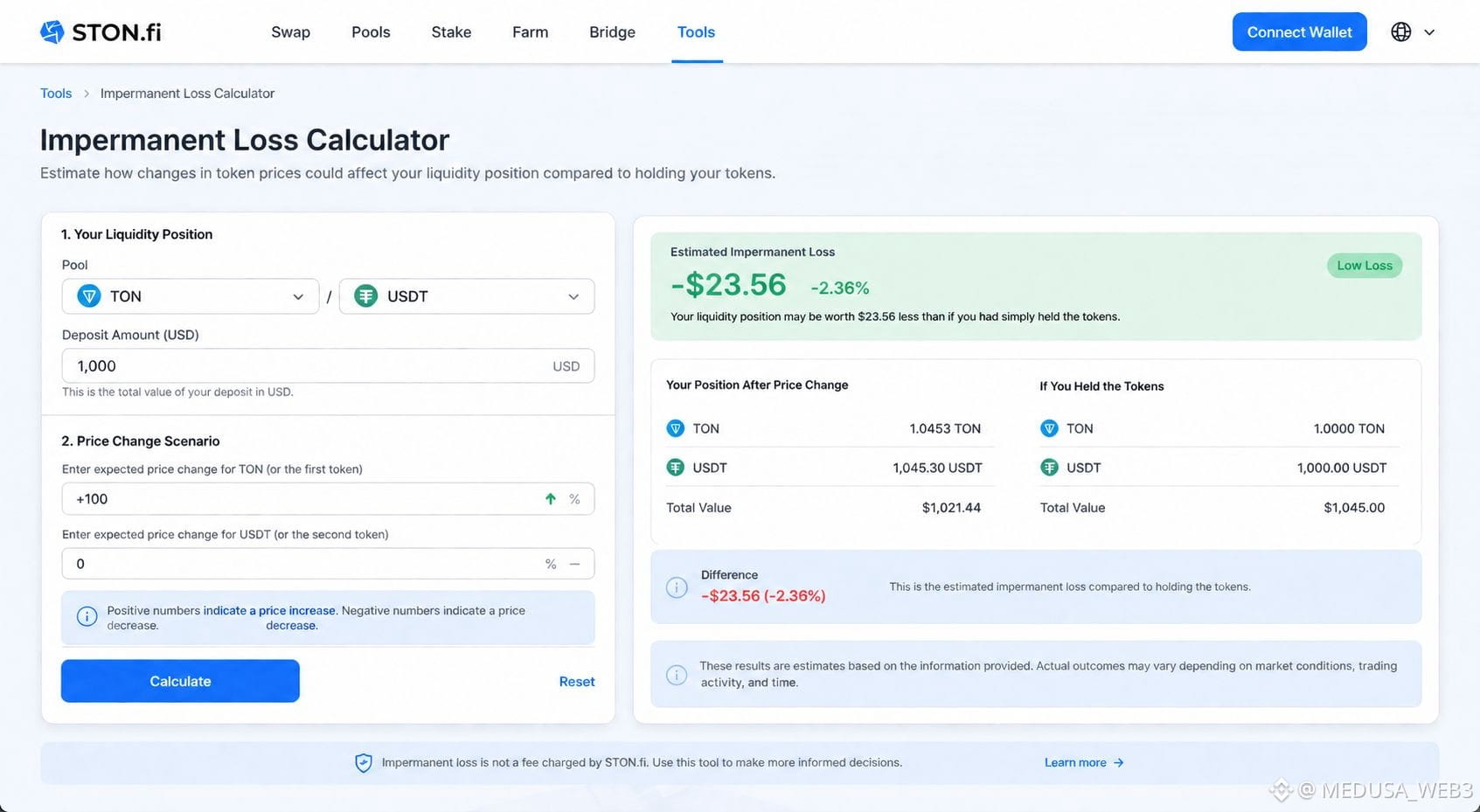Click the red -$23.56 (-2.36%) difference text
This screenshot has width=1480, height=812.
[763, 596]
